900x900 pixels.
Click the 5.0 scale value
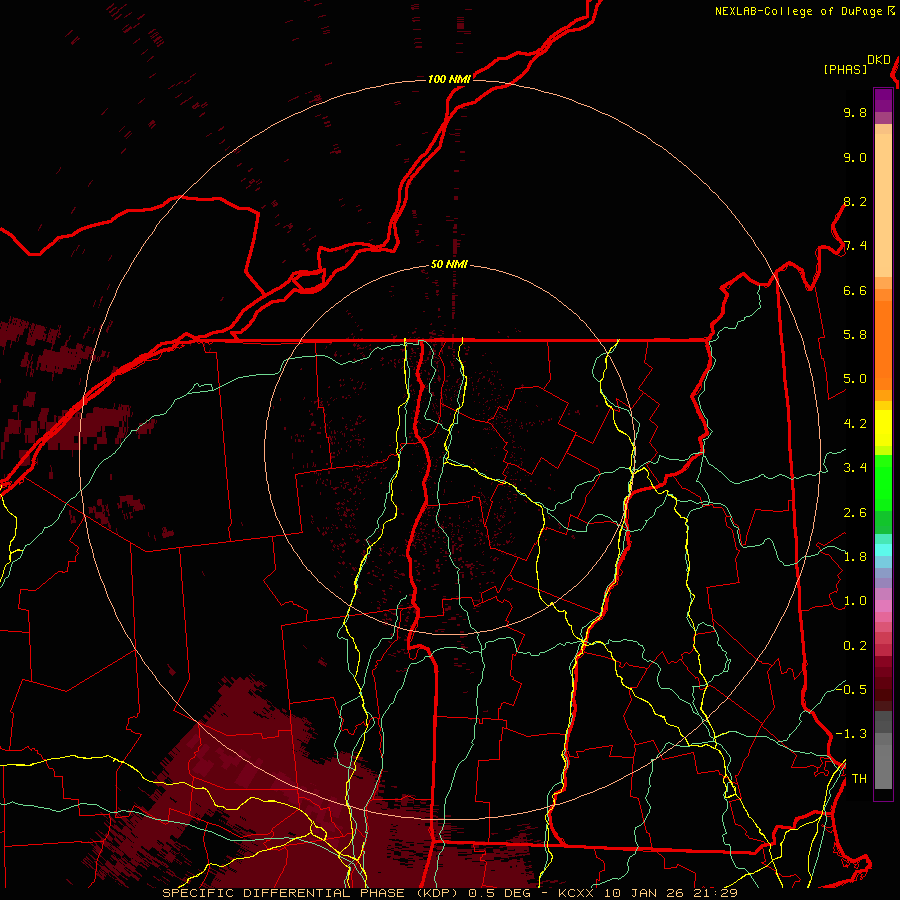point(855,379)
